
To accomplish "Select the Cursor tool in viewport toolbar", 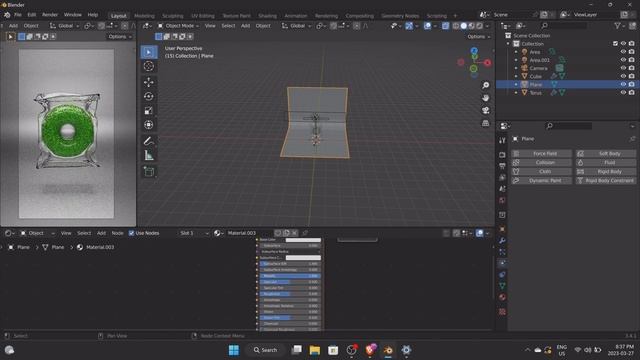I will (149, 66).
